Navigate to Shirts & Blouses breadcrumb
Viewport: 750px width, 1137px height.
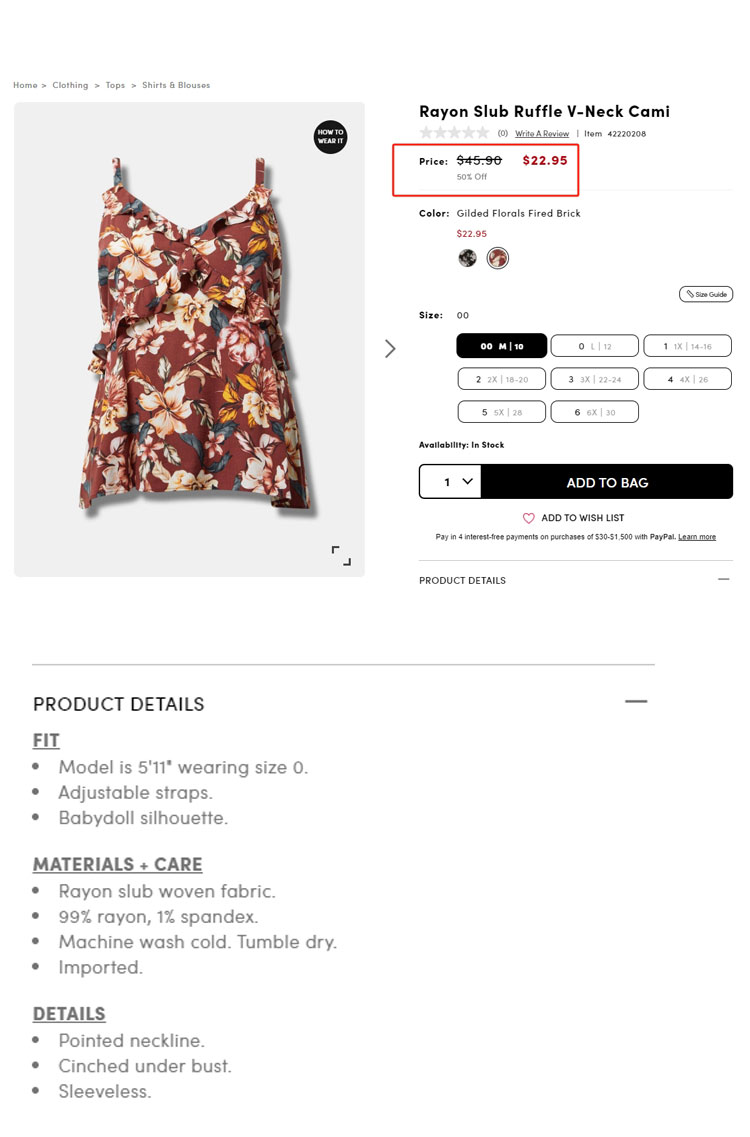(176, 85)
